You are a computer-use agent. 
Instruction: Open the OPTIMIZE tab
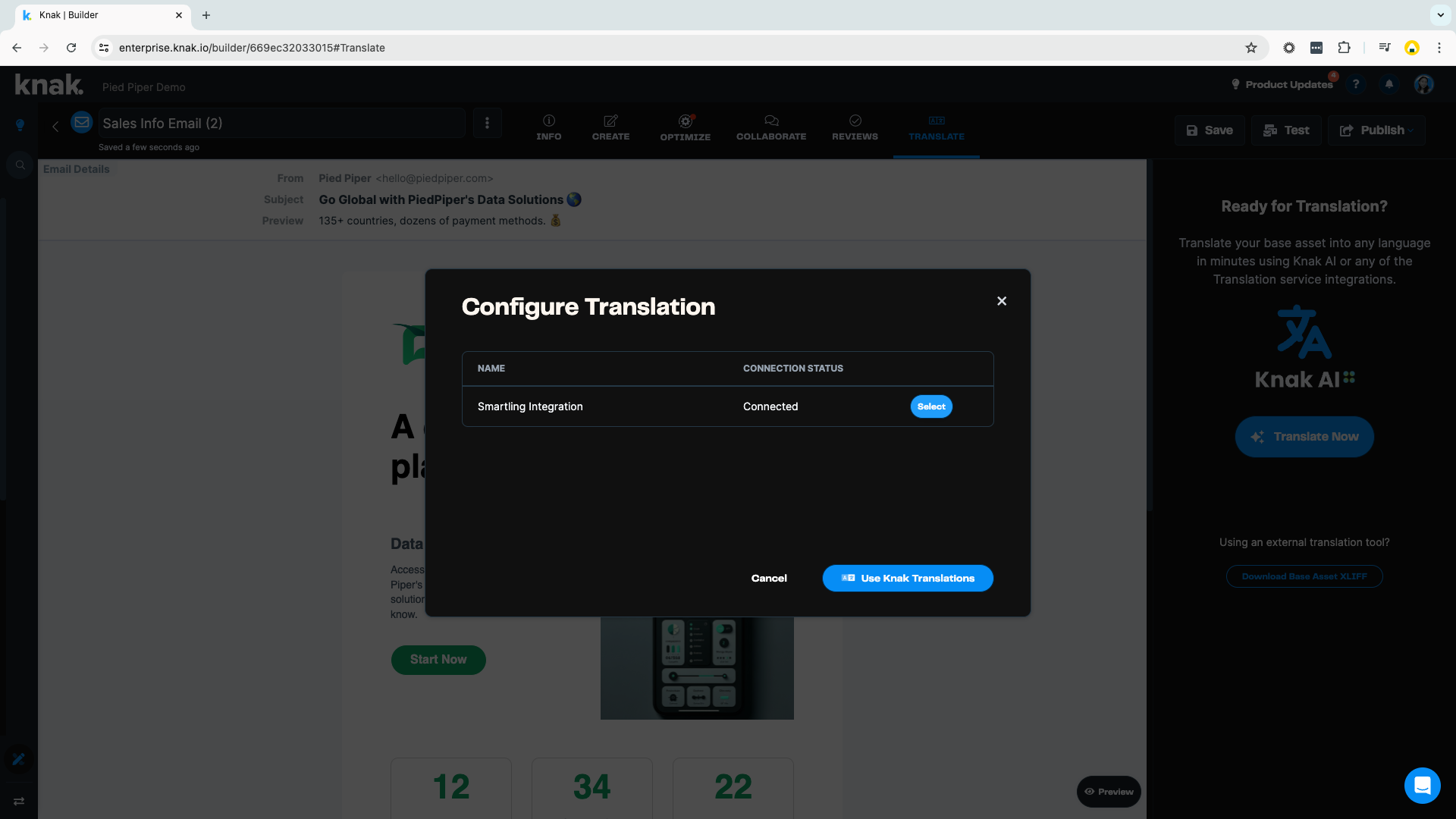(x=685, y=128)
